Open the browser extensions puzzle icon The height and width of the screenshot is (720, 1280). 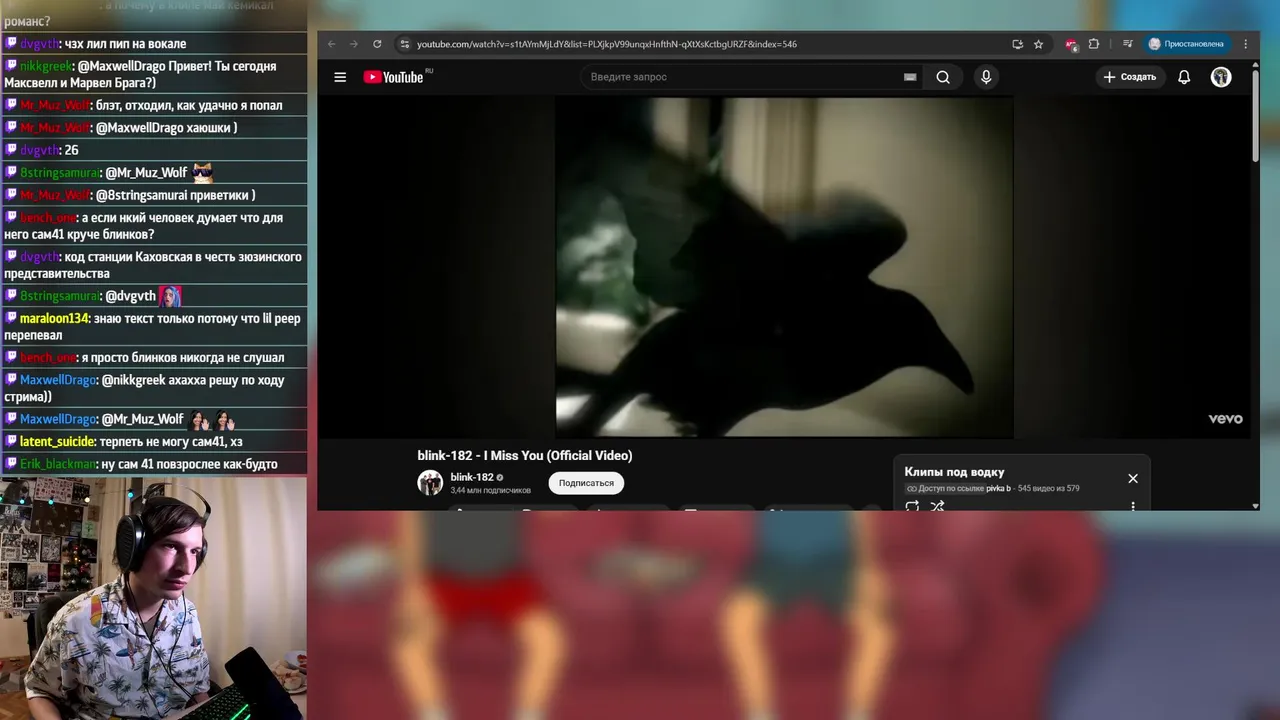coord(1094,44)
